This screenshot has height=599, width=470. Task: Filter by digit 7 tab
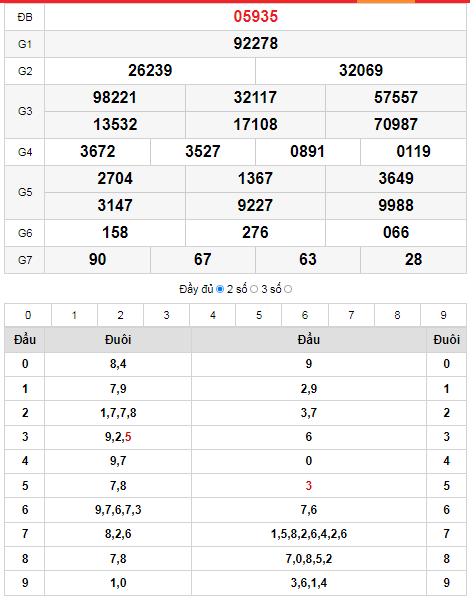(351, 315)
